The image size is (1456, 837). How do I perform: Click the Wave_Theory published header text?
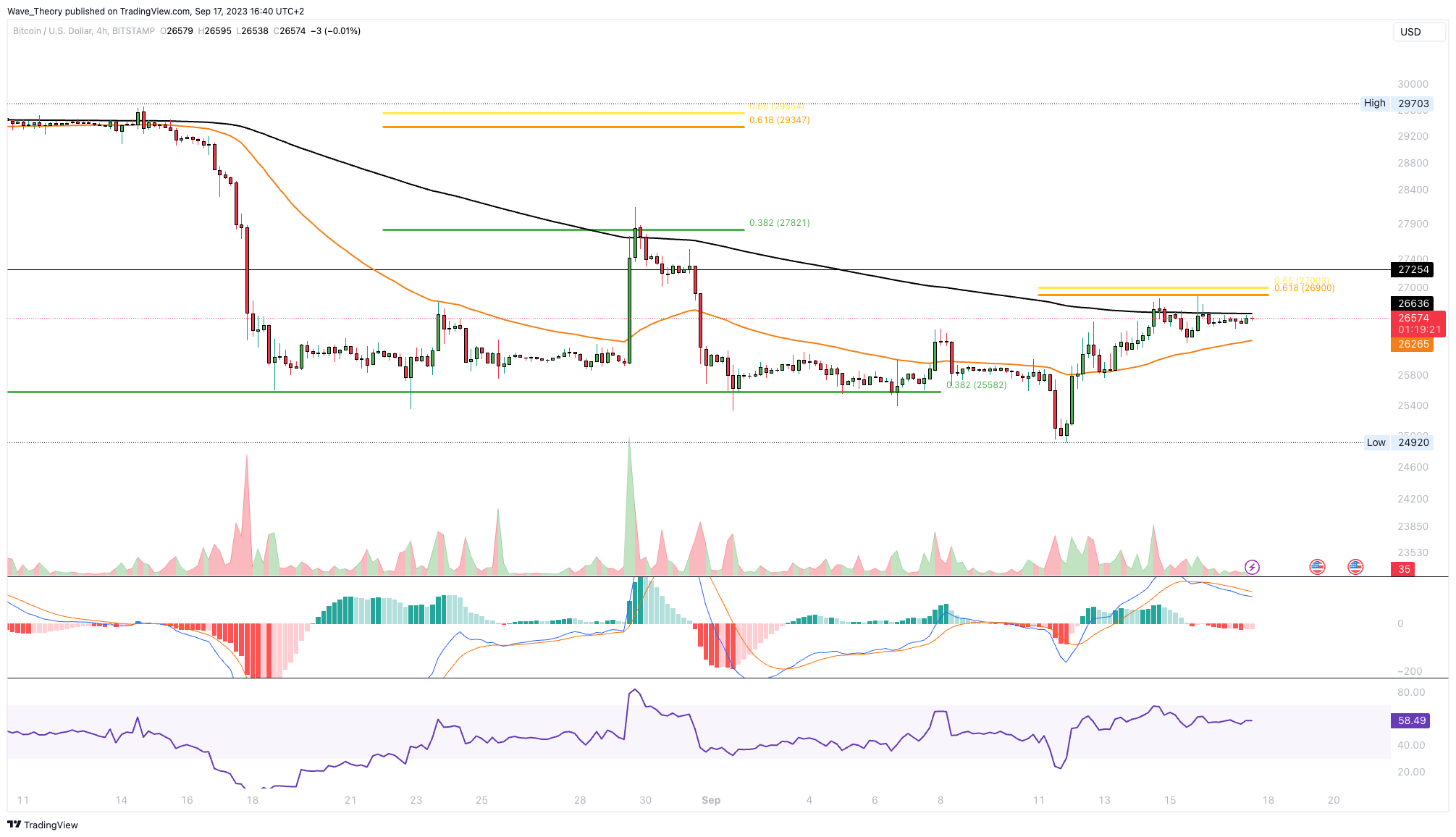tap(156, 12)
